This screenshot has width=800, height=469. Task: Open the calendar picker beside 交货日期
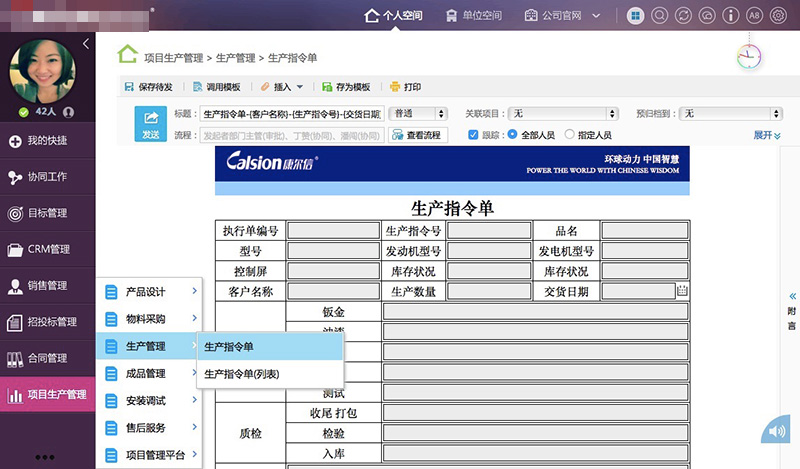click(682, 291)
